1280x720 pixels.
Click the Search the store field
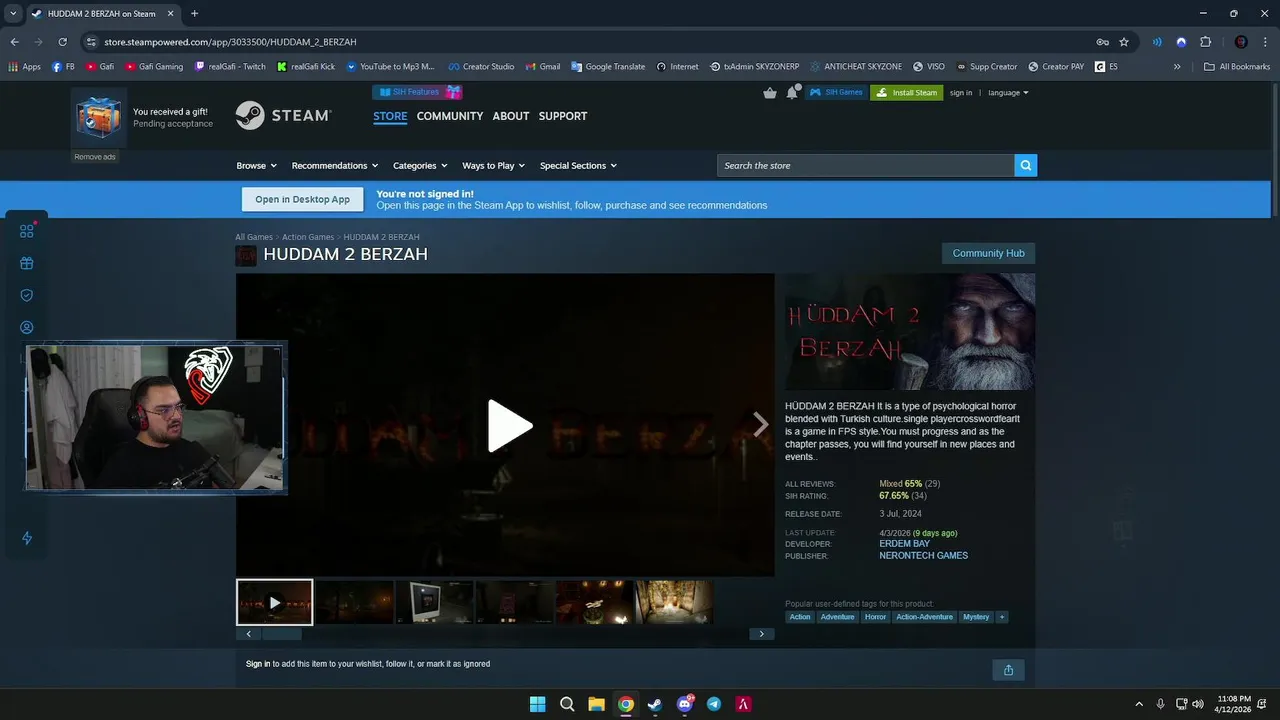point(865,165)
